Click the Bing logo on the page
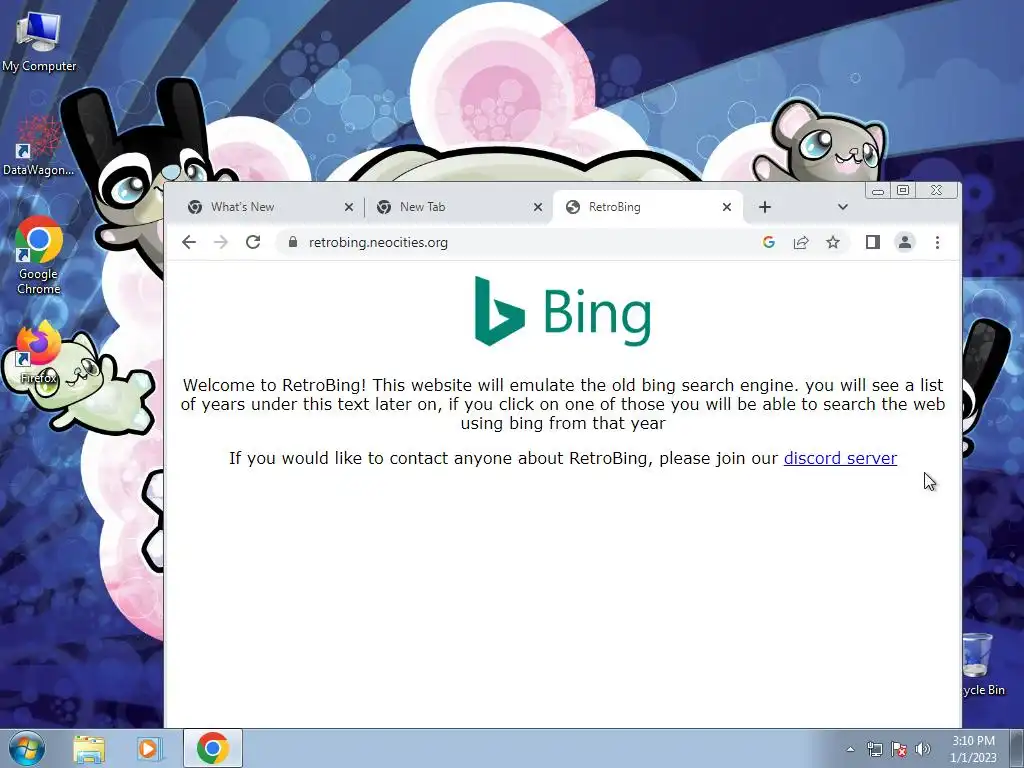 [563, 311]
